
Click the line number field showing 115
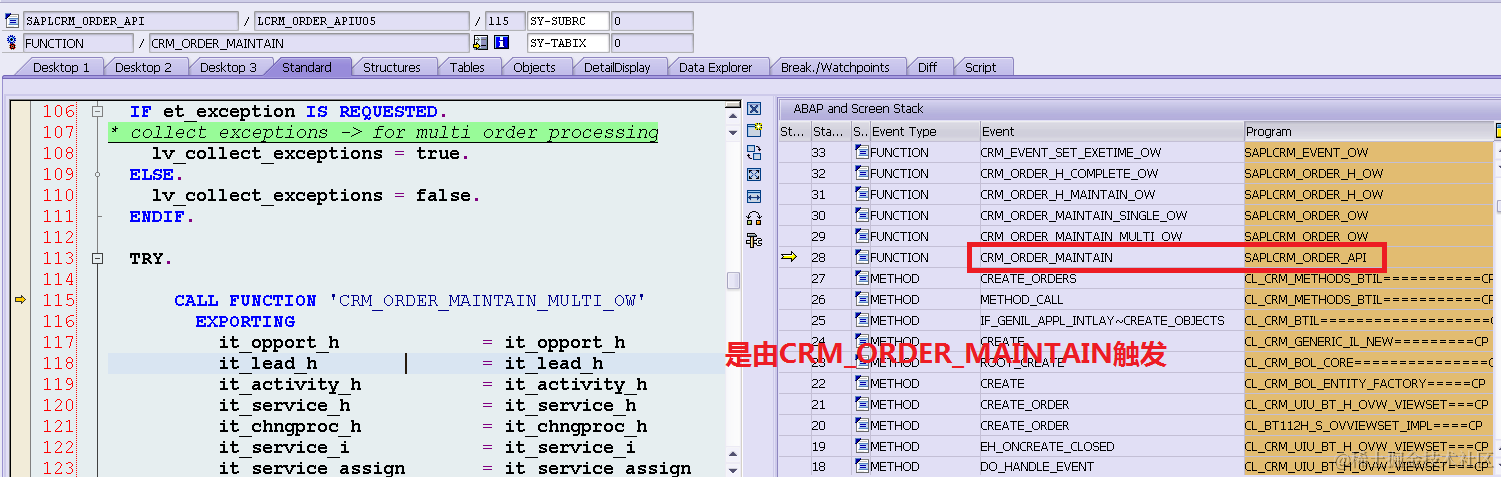tap(504, 21)
